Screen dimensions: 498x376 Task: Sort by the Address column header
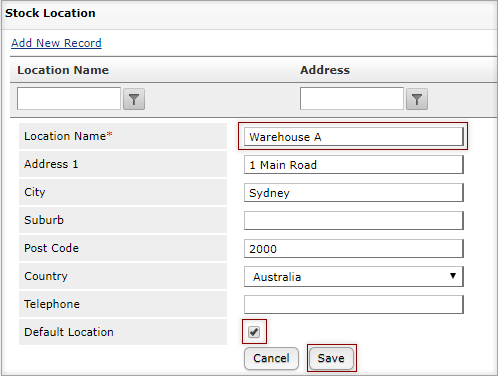[325, 70]
